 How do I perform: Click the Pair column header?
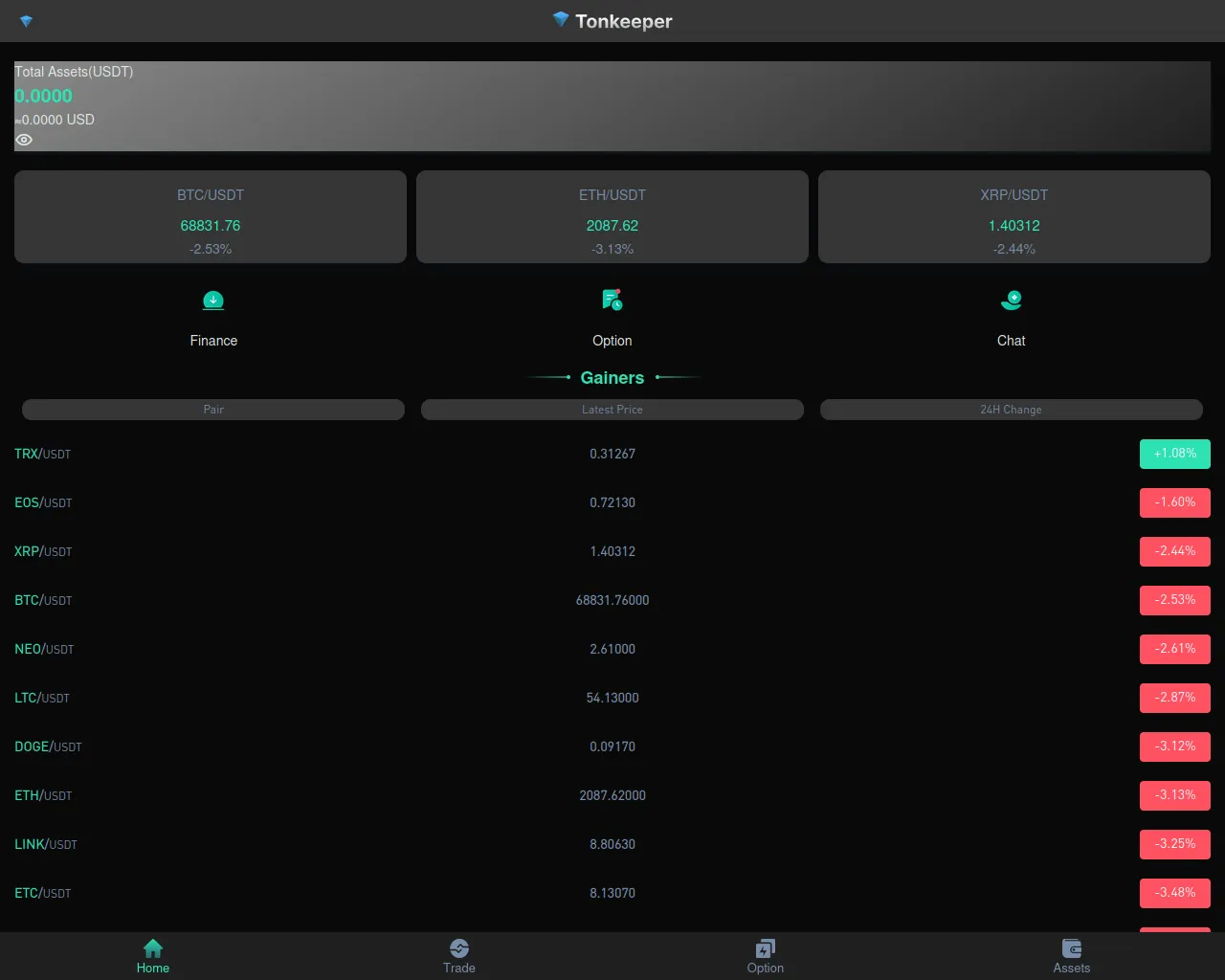click(213, 410)
